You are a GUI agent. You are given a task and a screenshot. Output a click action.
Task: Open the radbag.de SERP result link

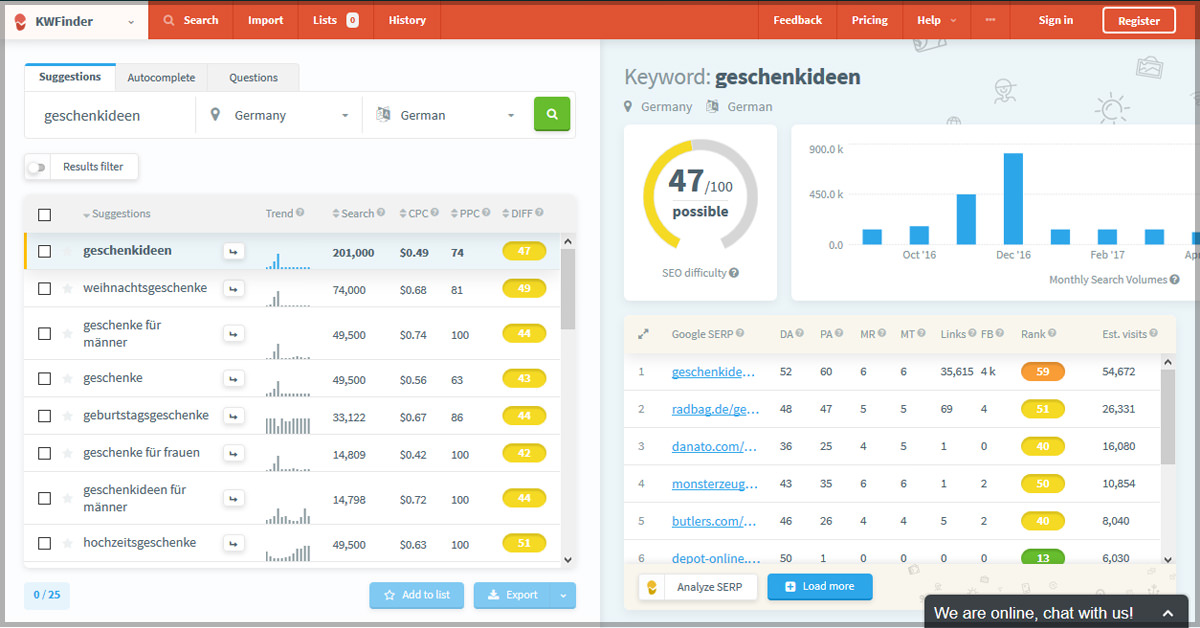(715, 409)
